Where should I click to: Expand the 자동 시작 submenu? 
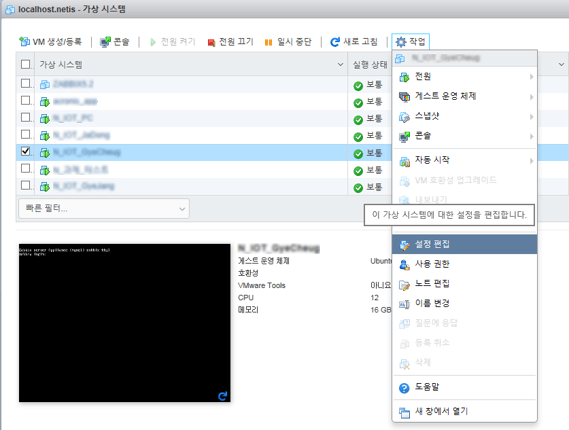[x=464, y=160]
